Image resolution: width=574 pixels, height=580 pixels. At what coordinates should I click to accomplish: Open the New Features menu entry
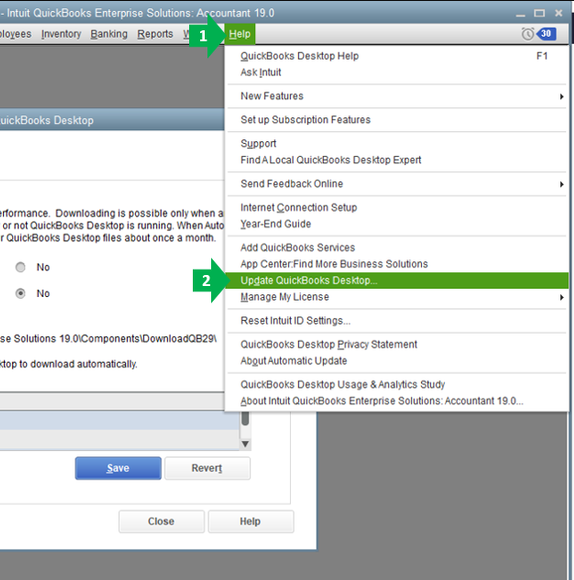tap(396, 96)
